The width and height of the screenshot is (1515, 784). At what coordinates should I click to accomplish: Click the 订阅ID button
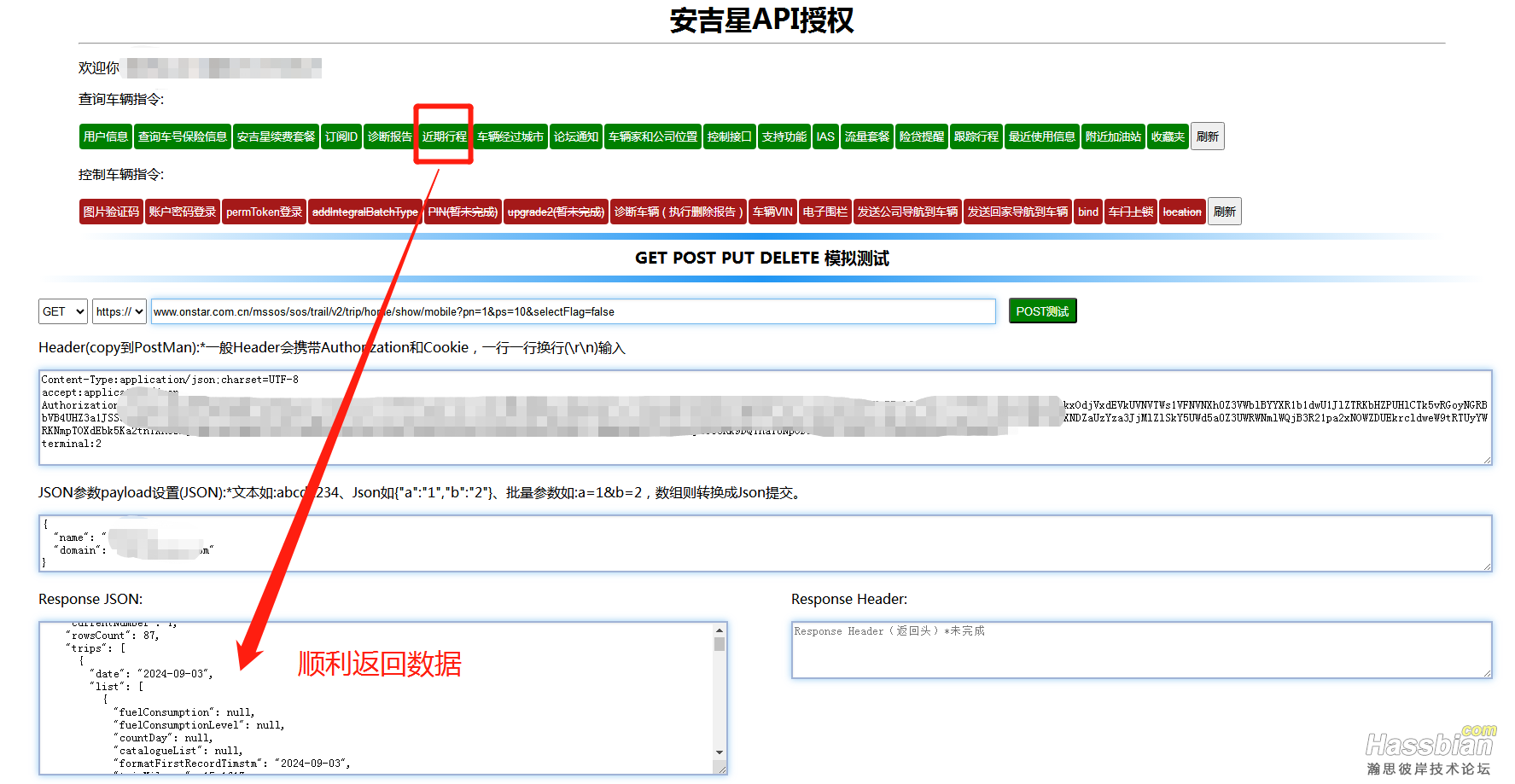pos(341,136)
